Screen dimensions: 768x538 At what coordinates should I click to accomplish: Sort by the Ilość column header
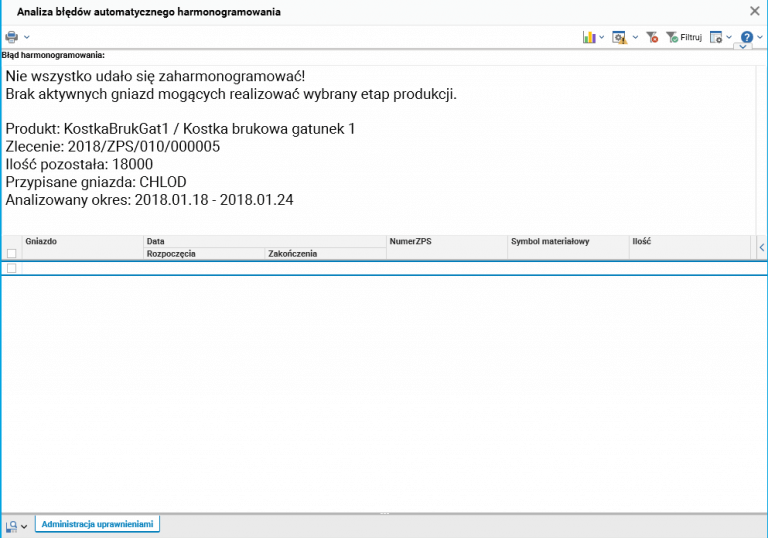[x=690, y=247]
